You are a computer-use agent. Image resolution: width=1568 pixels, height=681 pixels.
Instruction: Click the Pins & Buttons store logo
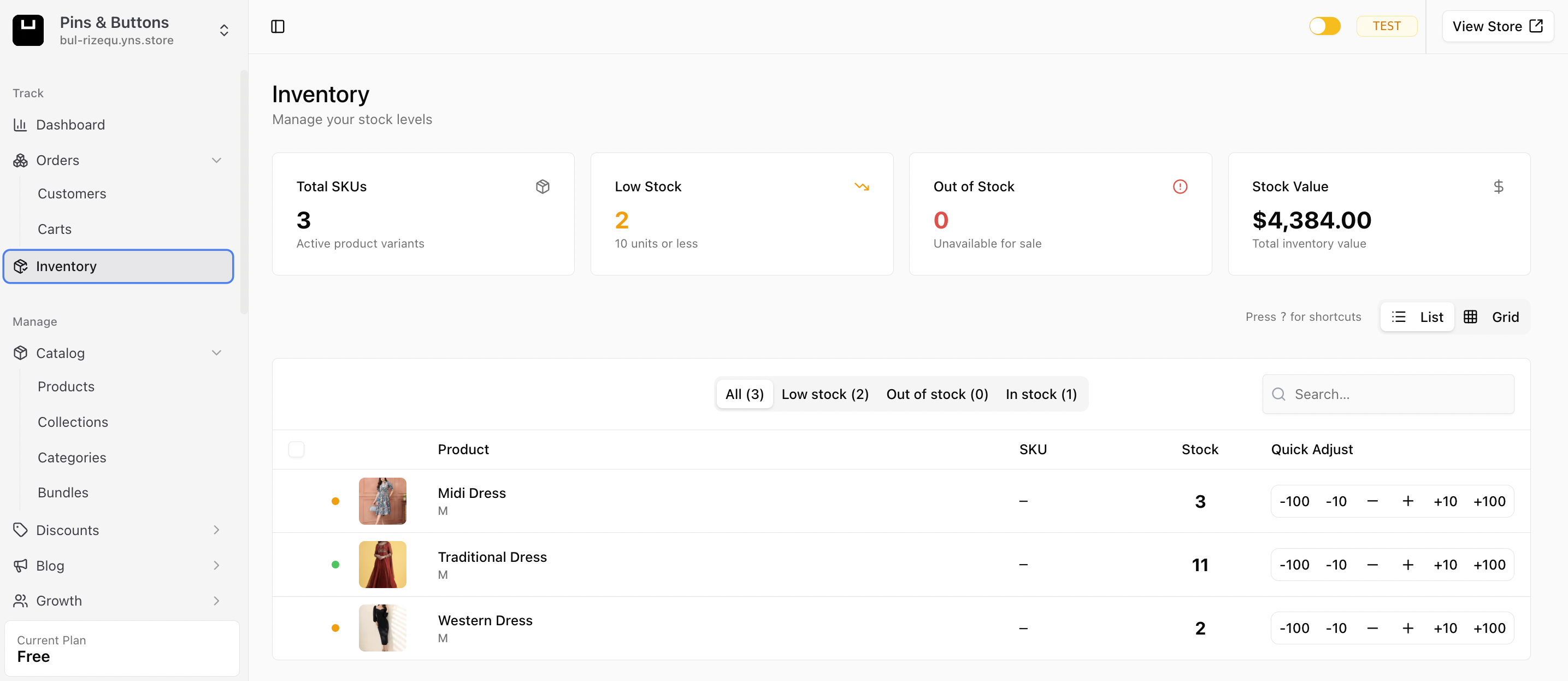pyautogui.click(x=28, y=30)
